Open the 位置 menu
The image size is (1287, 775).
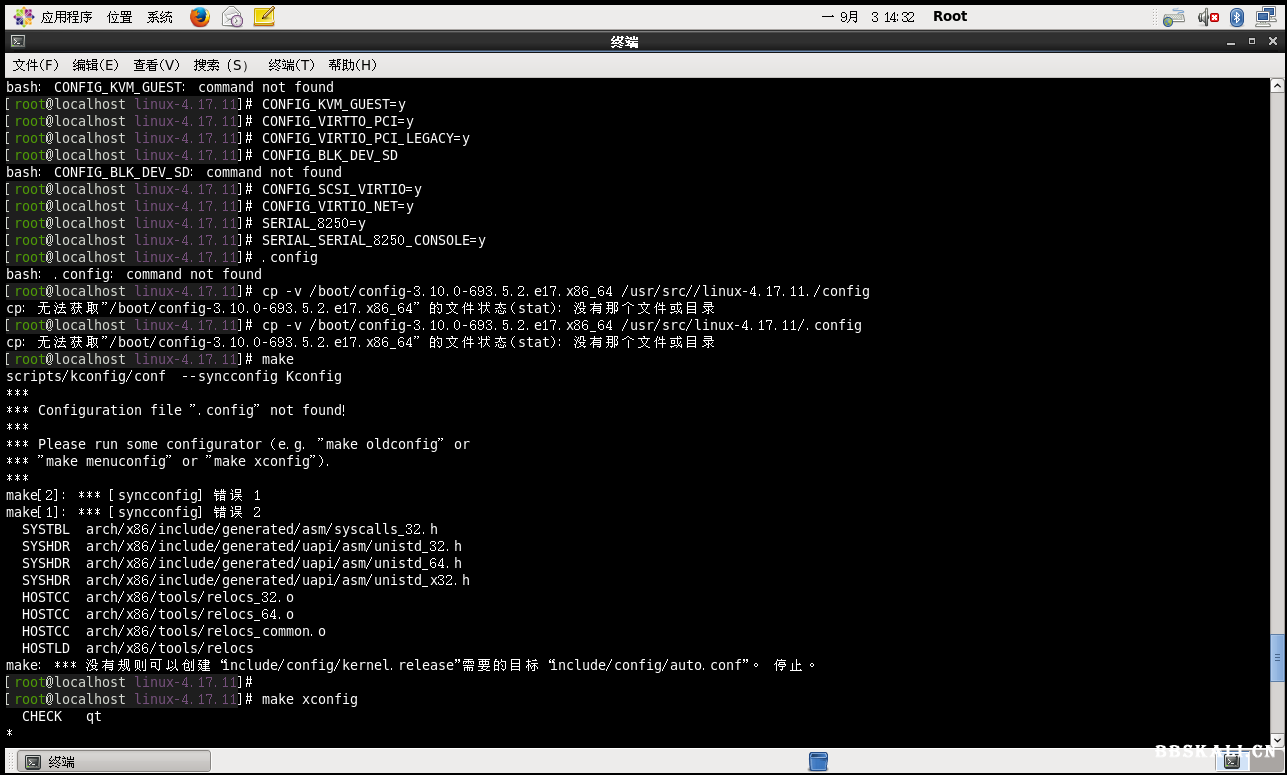click(119, 16)
